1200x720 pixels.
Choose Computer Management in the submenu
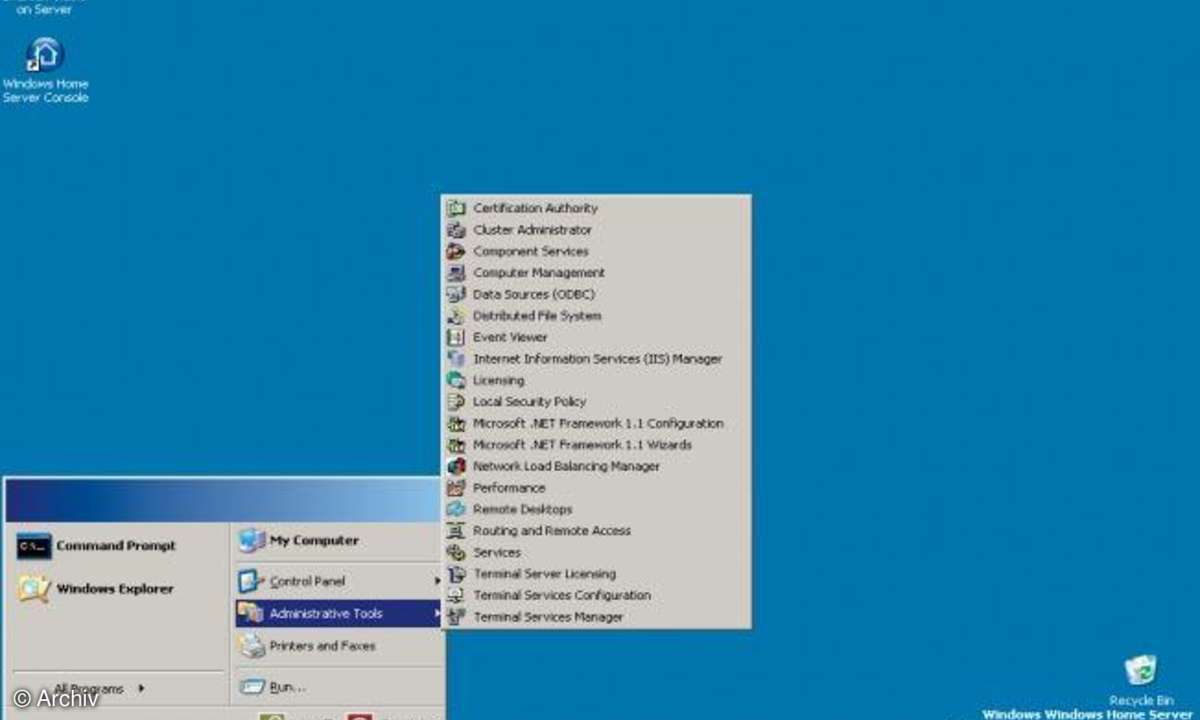(x=539, y=273)
